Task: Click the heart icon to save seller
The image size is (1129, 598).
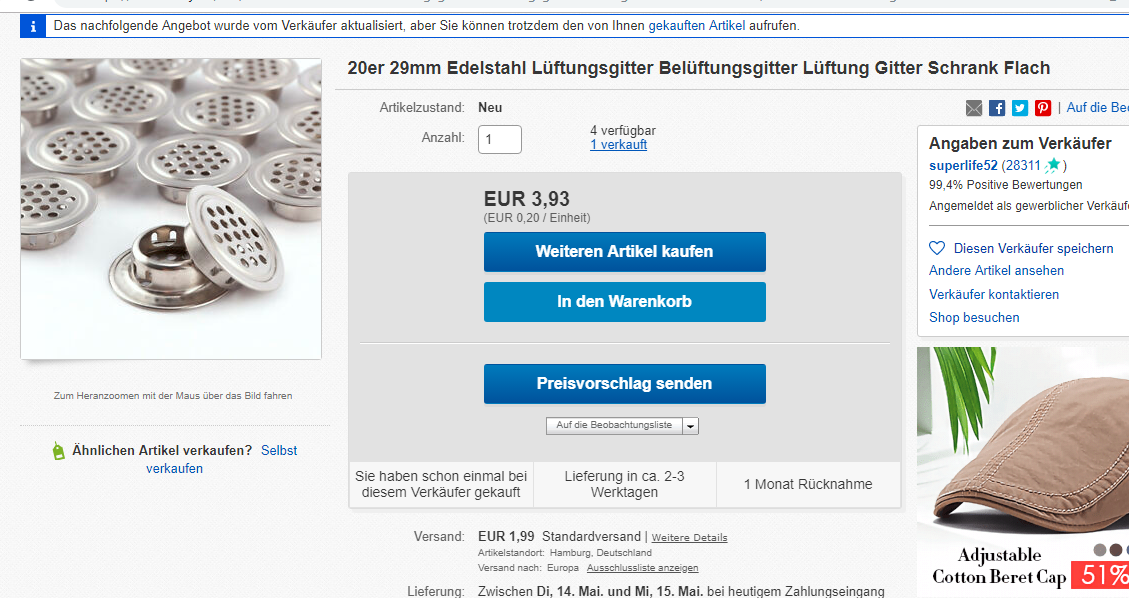Action: [937, 248]
